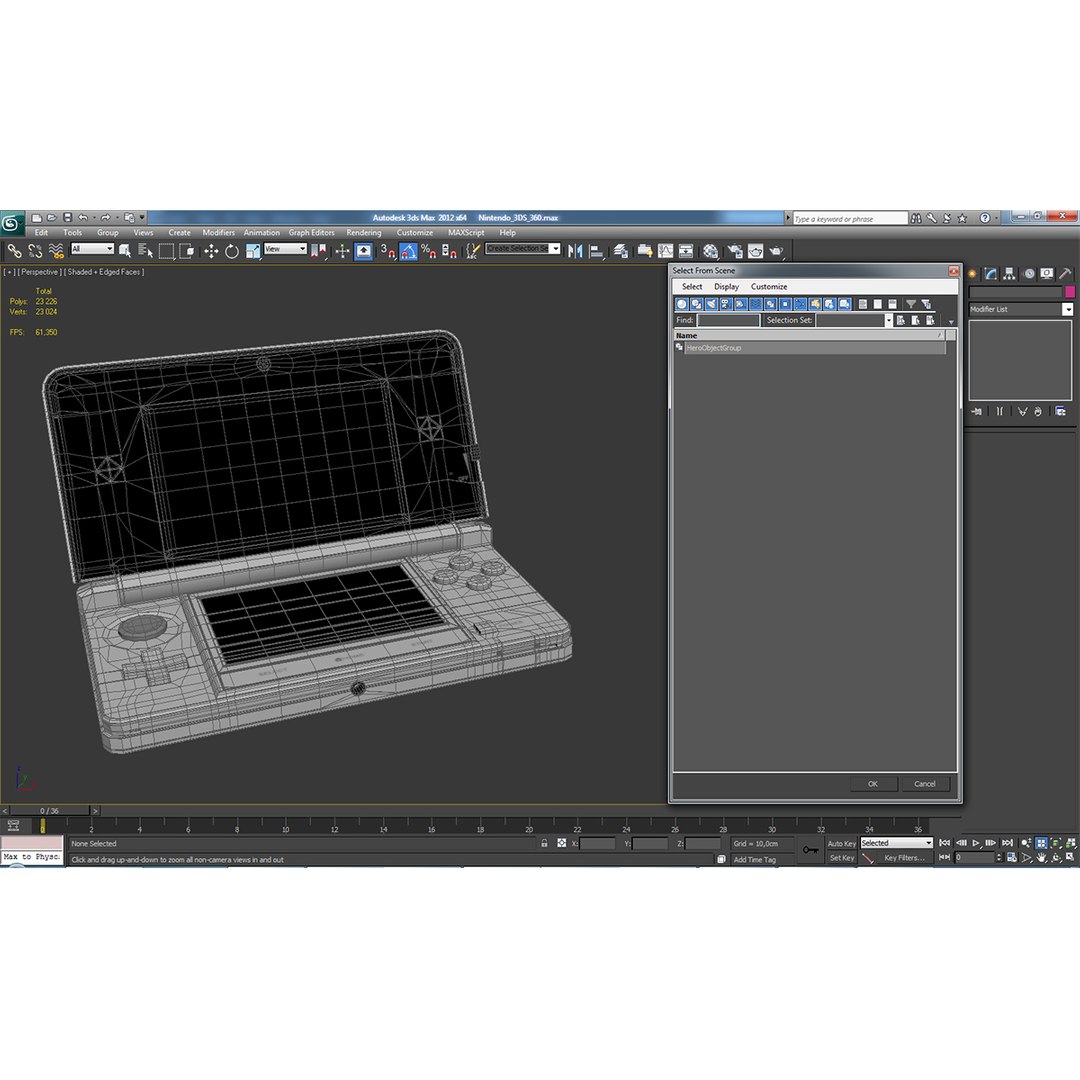Toggle the selection lock icon in status bar
This screenshot has width=1080, height=1080.
[x=544, y=843]
